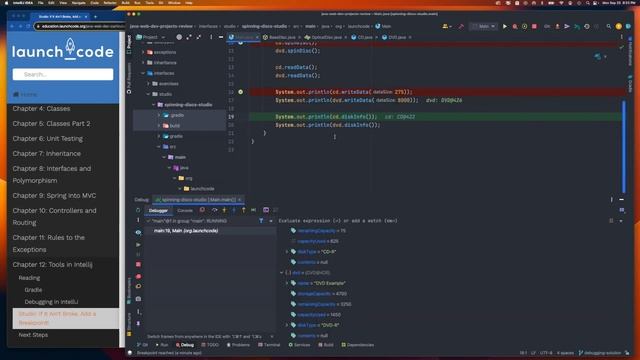Run the Main configuration with the green play icon
This screenshot has height=360, width=640.
click(x=505, y=26)
